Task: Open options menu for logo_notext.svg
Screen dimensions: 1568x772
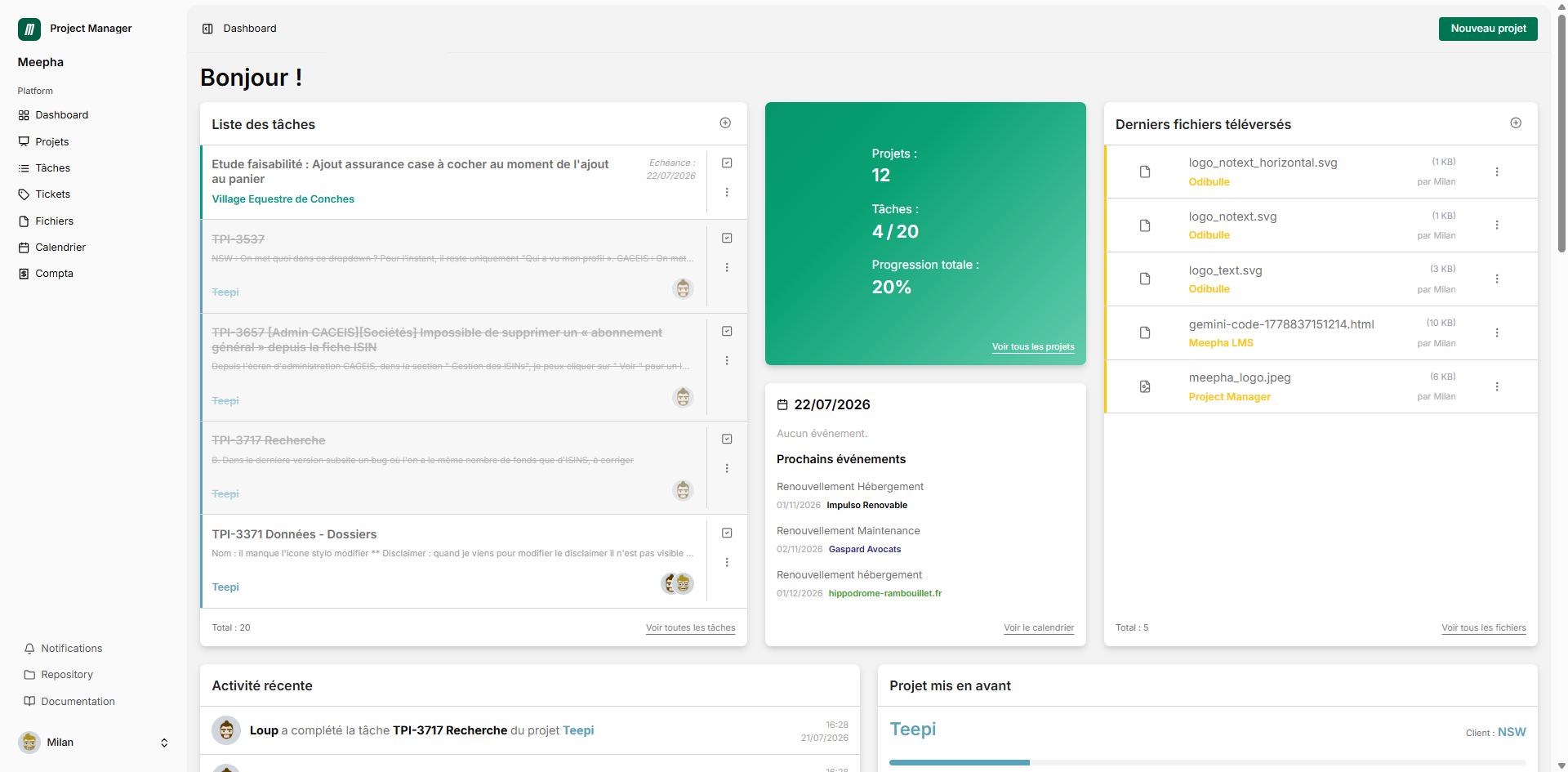Action: click(1497, 225)
